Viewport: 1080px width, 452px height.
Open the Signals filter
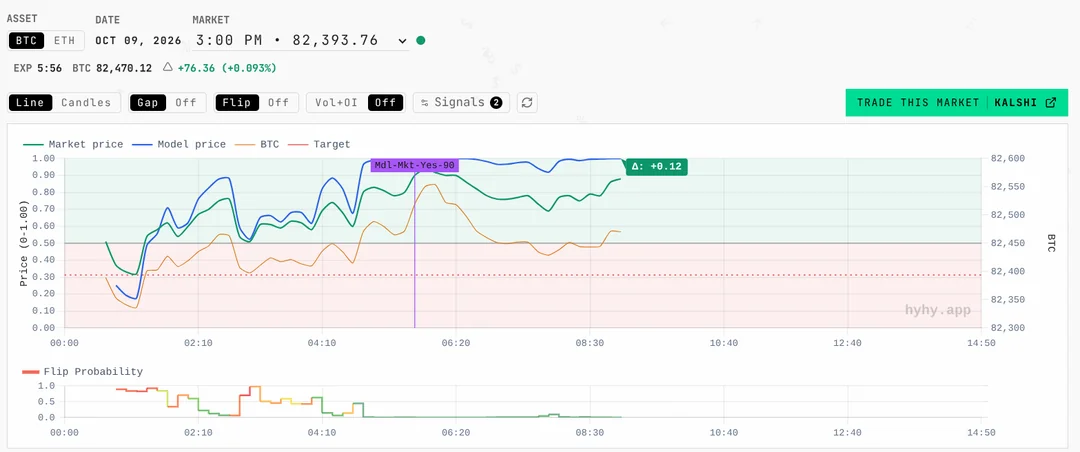(x=461, y=103)
